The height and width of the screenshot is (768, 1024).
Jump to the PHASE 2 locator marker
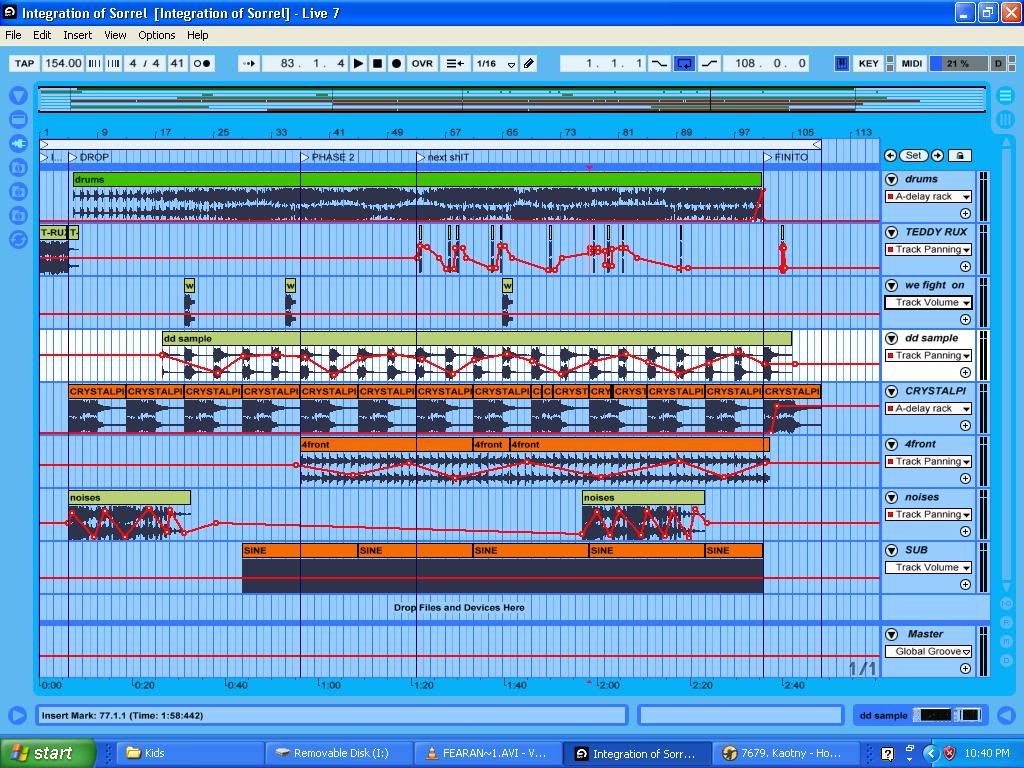click(x=306, y=157)
